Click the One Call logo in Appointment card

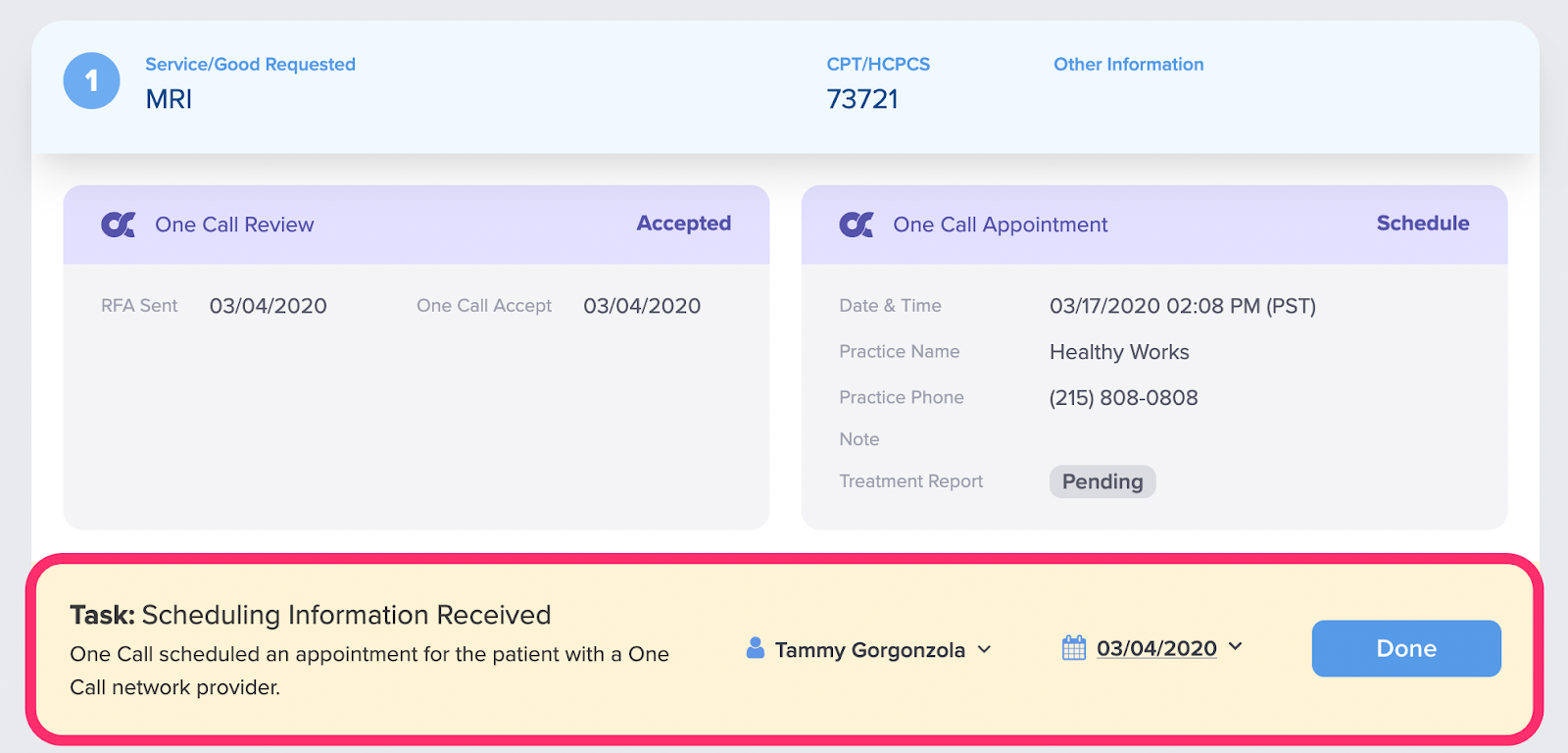pos(857,225)
